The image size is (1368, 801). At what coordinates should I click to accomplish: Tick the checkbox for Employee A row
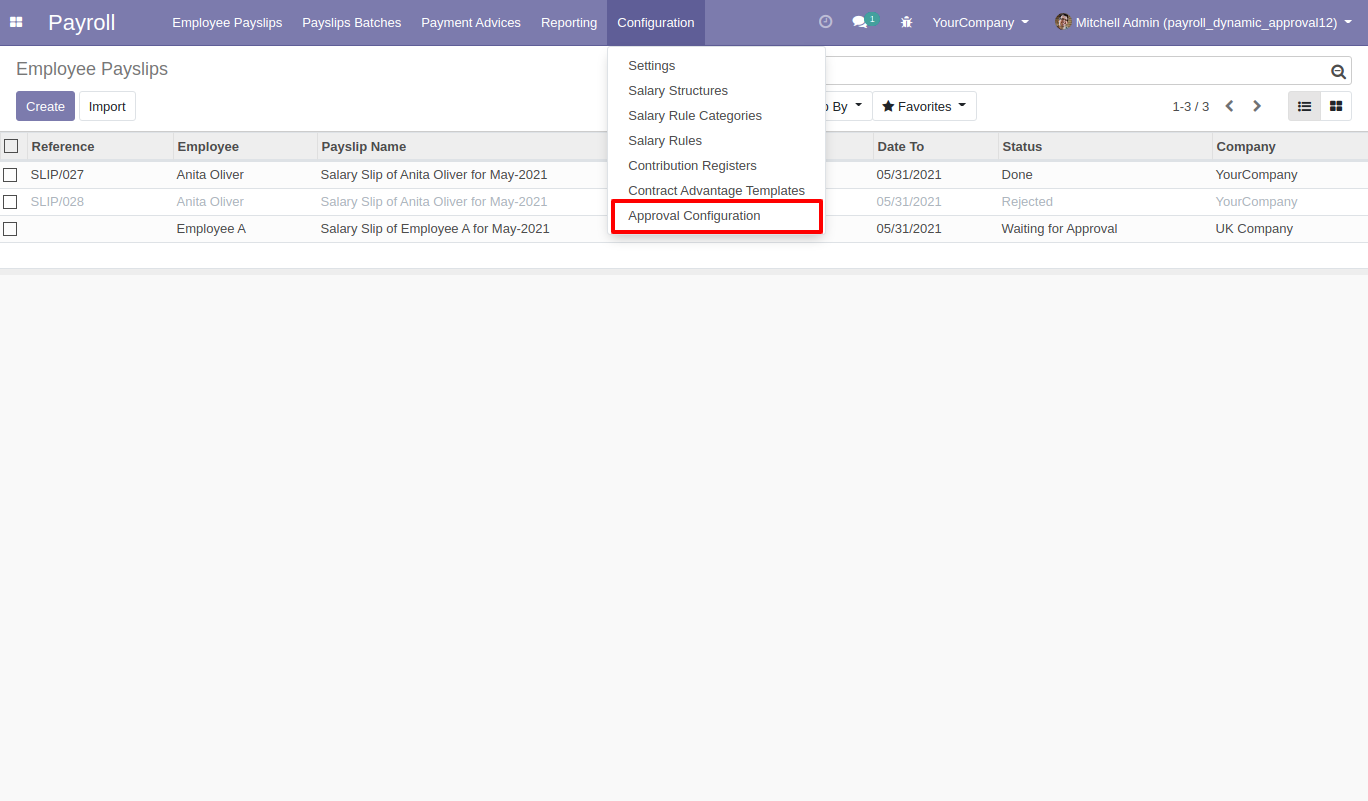pos(10,229)
